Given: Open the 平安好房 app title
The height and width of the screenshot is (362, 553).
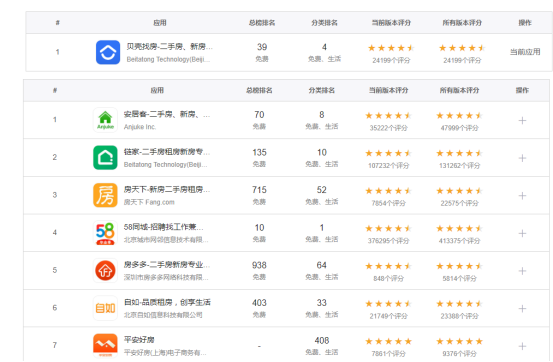Looking at the screenshot, I should tap(139, 340).
